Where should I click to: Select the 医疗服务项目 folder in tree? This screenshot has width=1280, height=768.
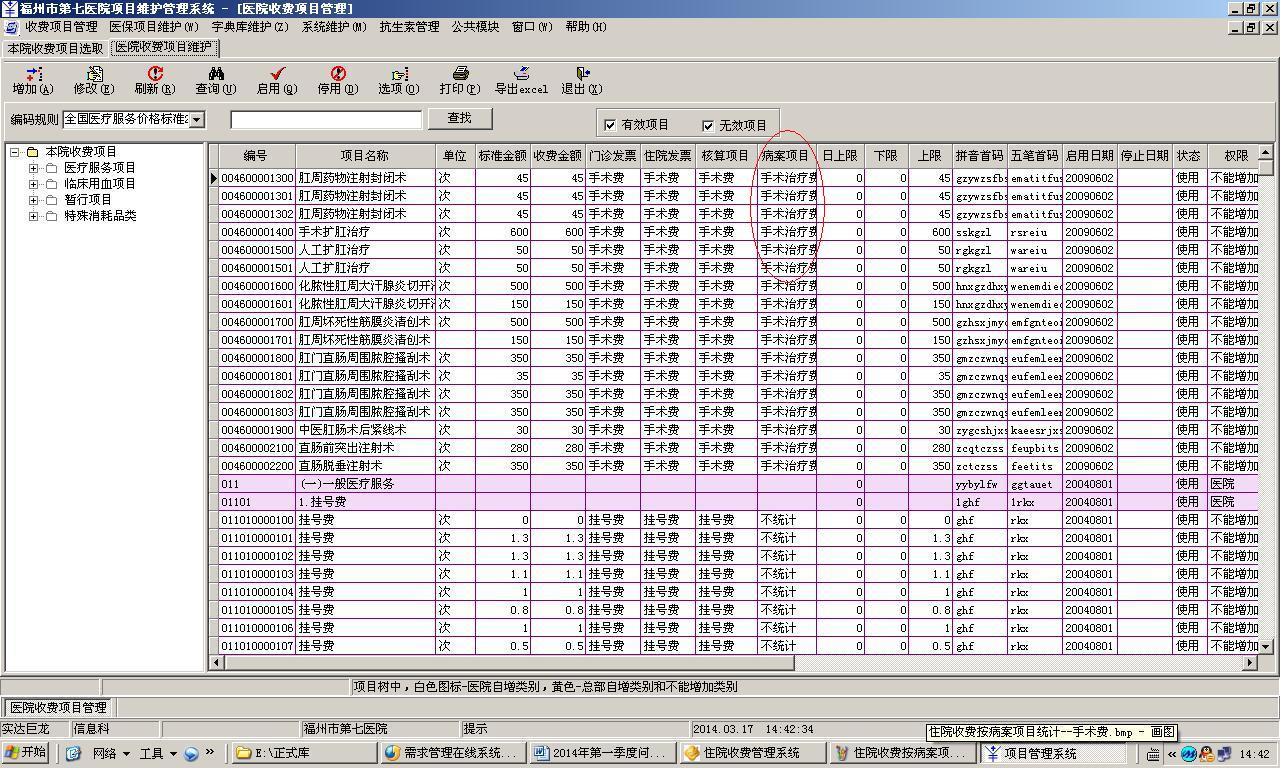tap(100, 168)
